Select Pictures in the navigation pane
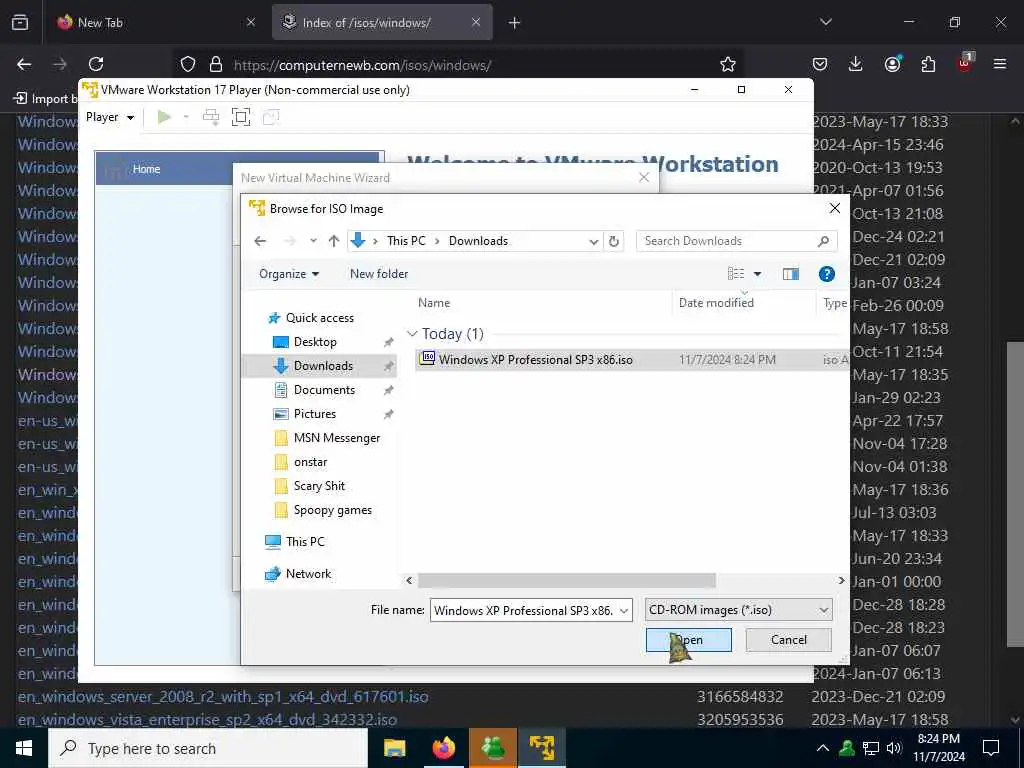Image resolution: width=1024 pixels, height=768 pixels. tap(315, 414)
